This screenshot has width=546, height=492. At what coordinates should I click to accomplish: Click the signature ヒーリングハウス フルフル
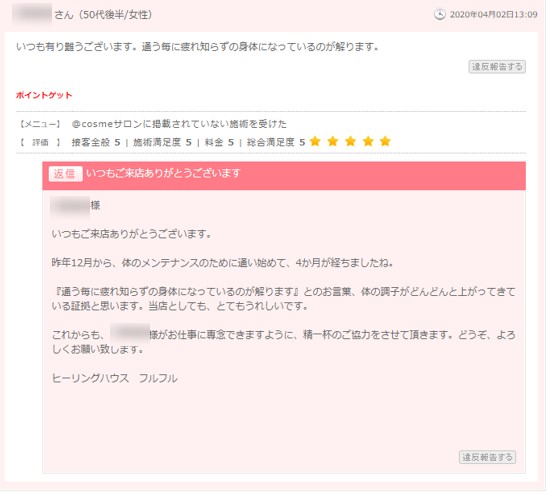click(x=115, y=378)
